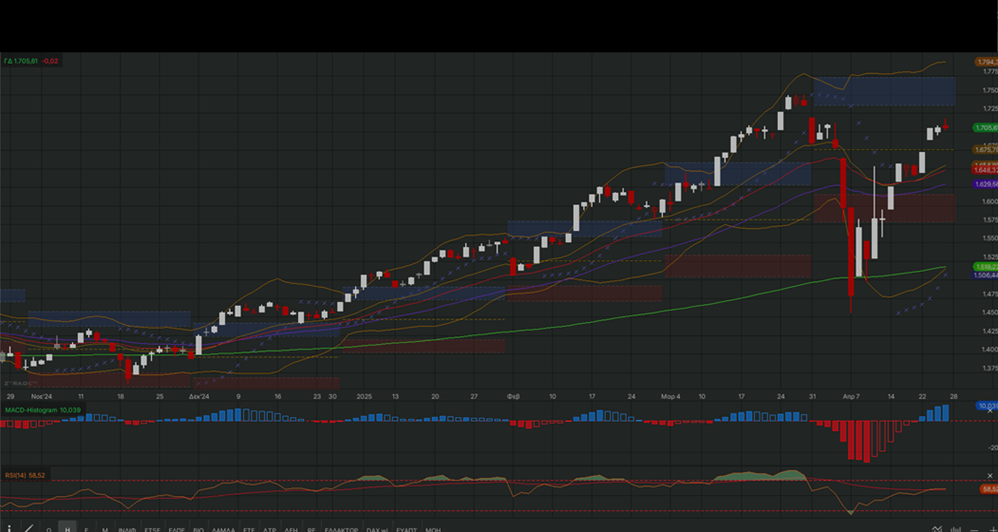
Task: Click the RSI(14) 58,52 legend label
Action: (25, 475)
